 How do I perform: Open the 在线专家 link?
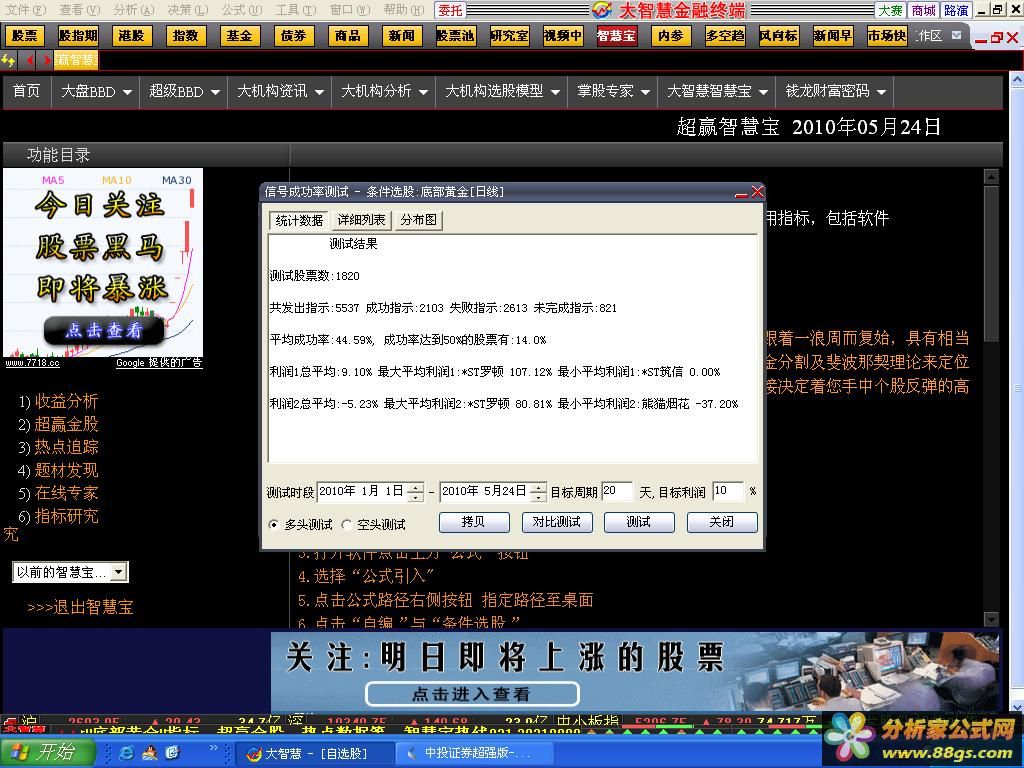66,493
